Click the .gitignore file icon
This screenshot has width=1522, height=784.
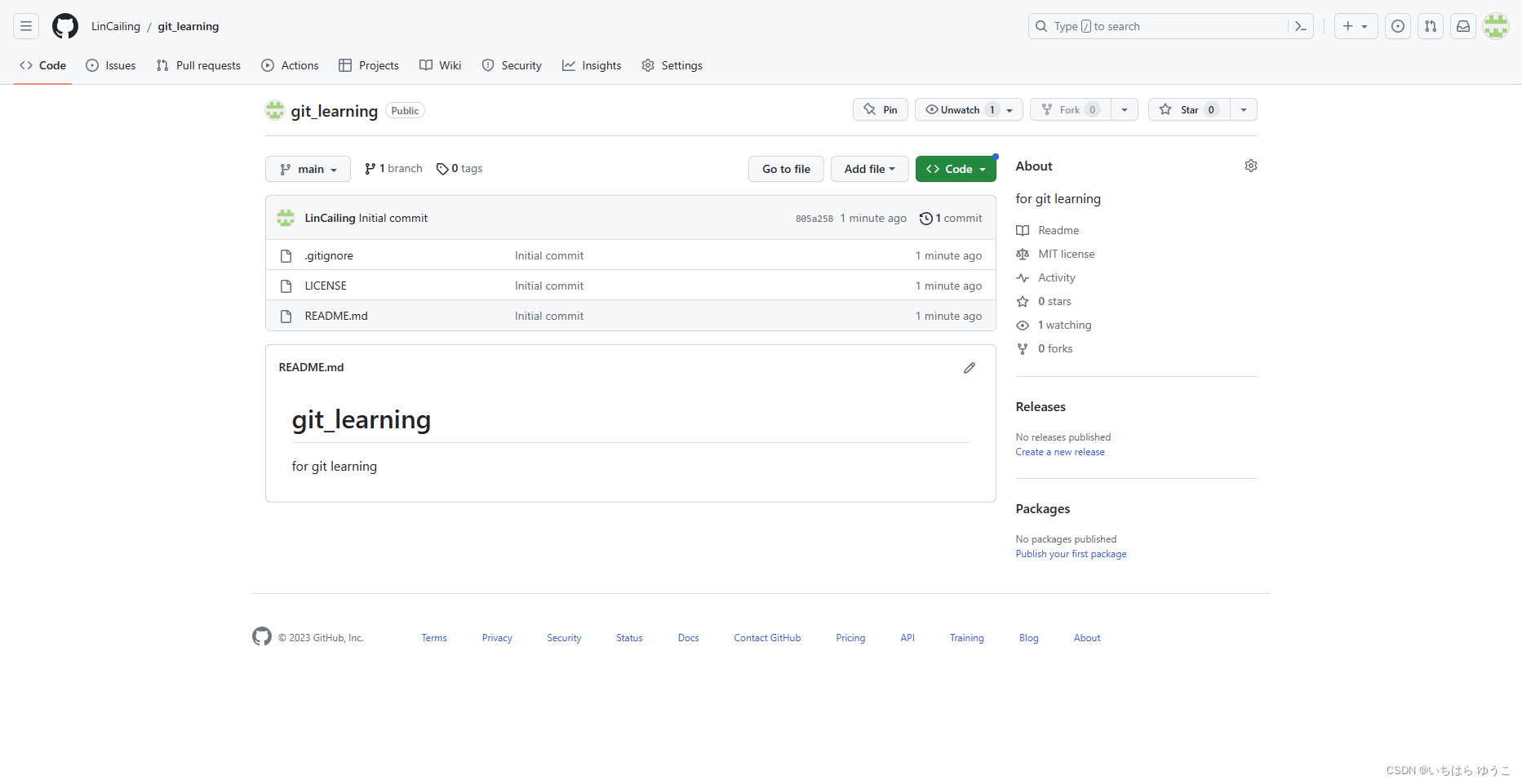286,256
